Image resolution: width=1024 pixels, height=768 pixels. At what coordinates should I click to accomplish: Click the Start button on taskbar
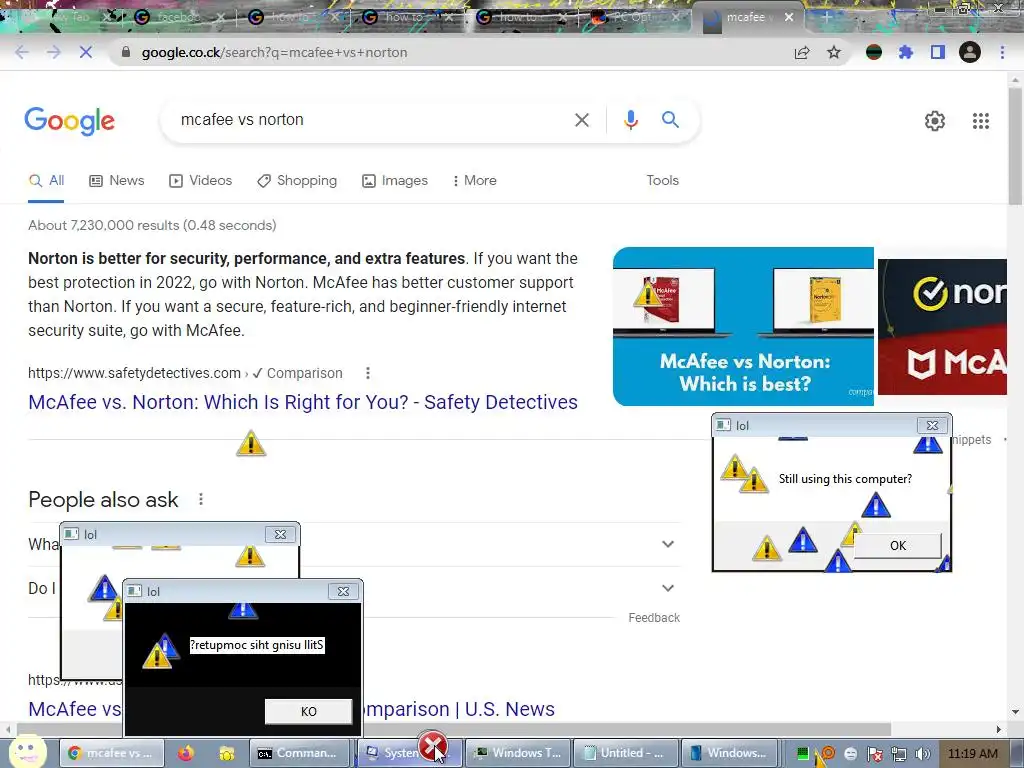(26, 752)
